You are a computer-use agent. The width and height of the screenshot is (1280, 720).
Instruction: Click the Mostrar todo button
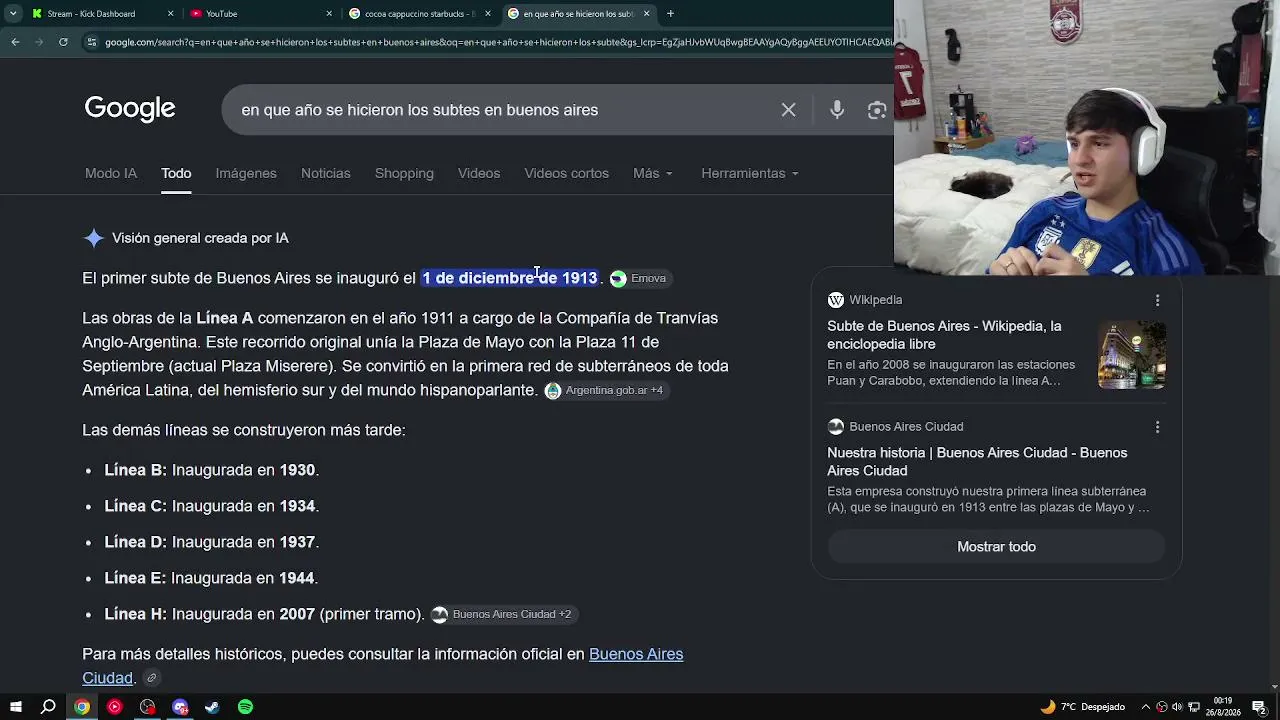tap(996, 547)
